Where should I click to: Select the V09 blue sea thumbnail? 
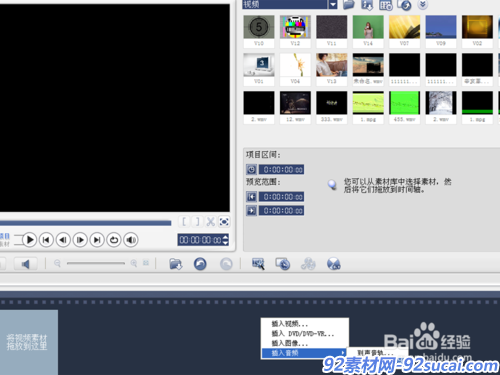click(441, 27)
